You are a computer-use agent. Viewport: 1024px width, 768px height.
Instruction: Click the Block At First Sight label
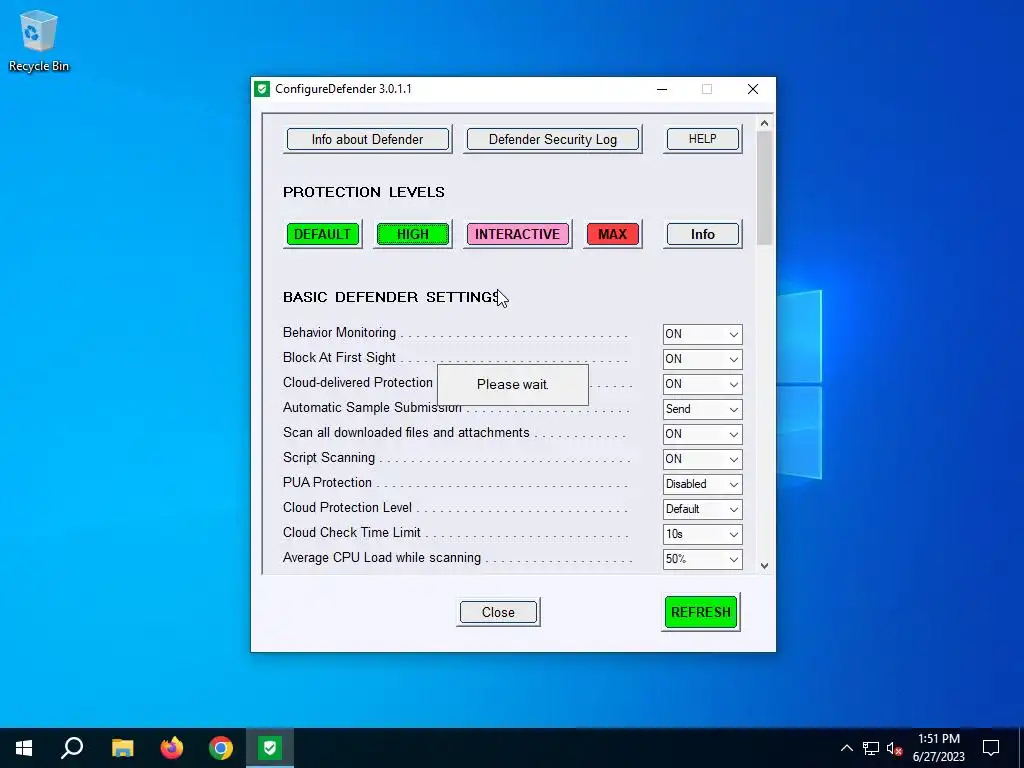(x=340, y=358)
